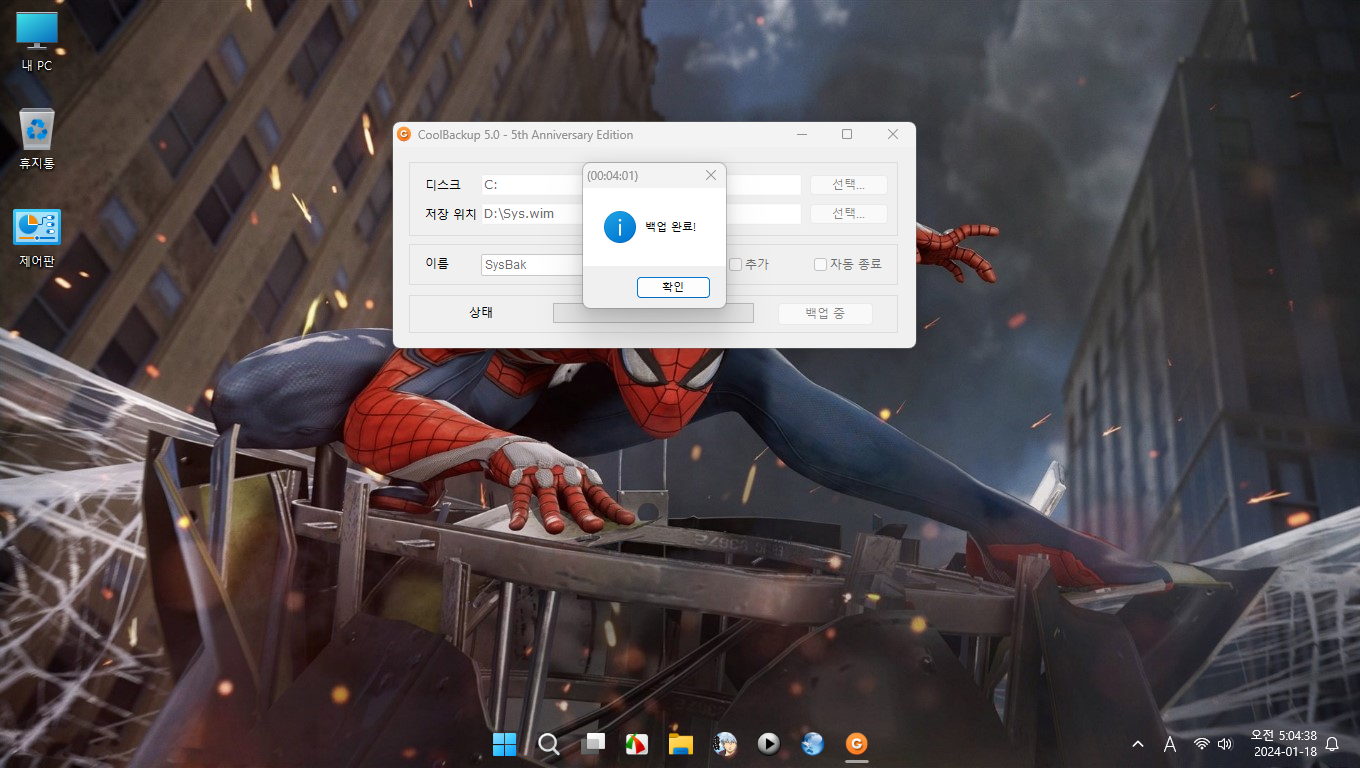
Task: Click the CoolBackup 5.0 window title text
Action: point(525,134)
